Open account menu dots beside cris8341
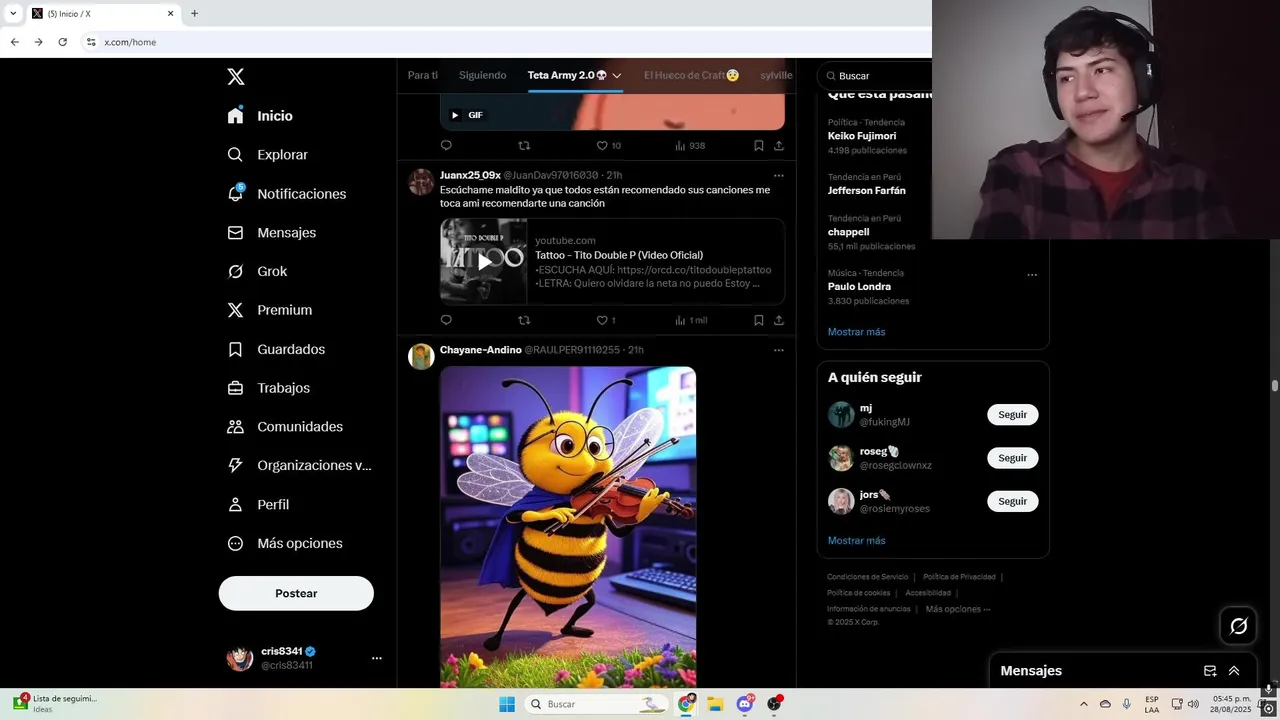This screenshot has height=720, width=1280. [377, 658]
